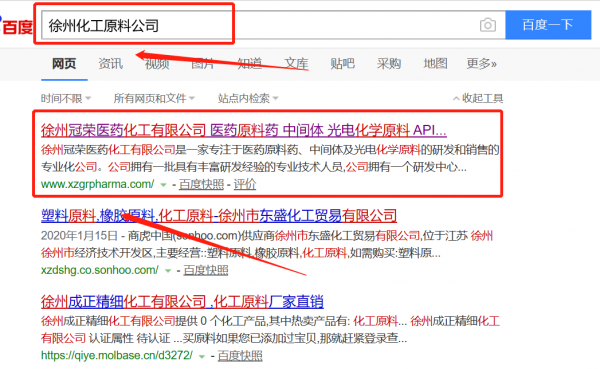
Task: Open the 文库 tab
Action: click(x=296, y=64)
